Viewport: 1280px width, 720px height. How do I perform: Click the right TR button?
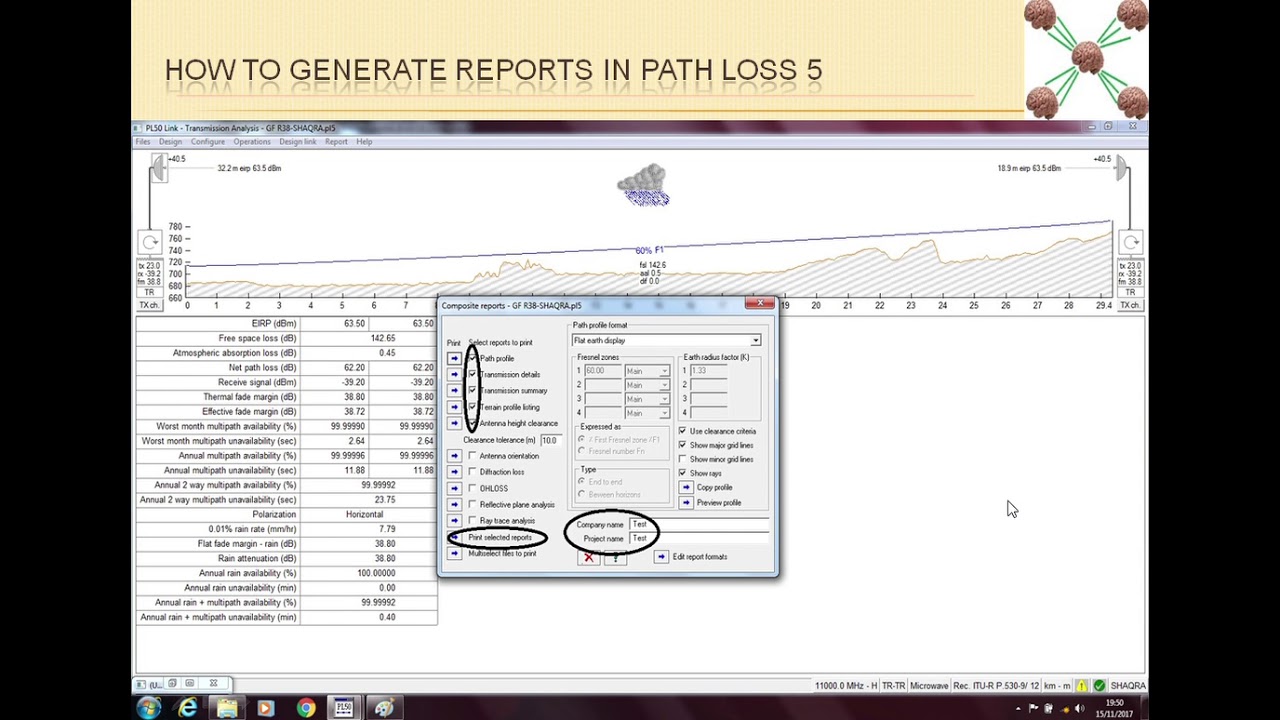[1131, 292]
